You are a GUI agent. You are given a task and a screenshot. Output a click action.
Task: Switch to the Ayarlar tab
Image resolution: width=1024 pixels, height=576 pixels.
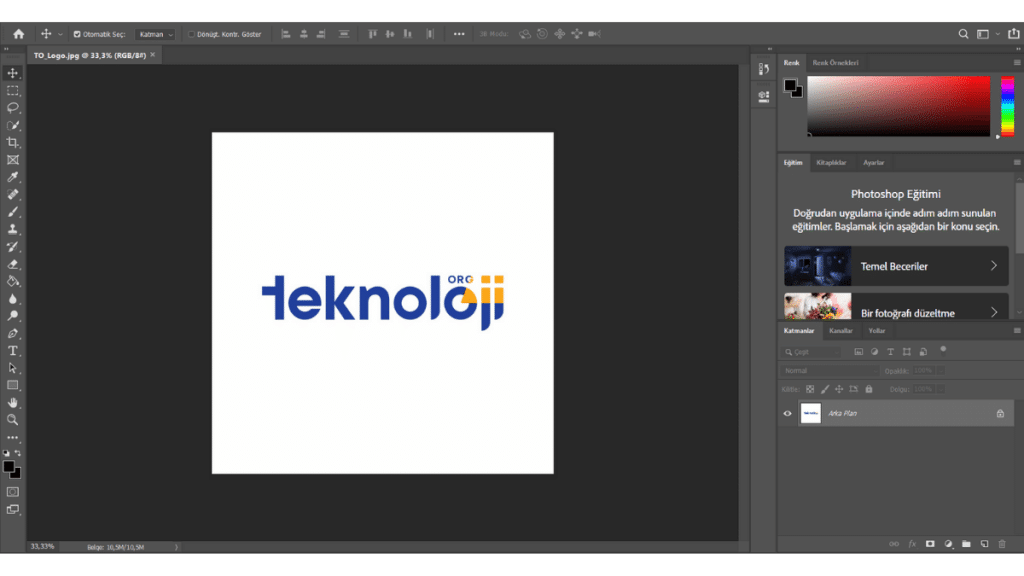click(x=873, y=163)
